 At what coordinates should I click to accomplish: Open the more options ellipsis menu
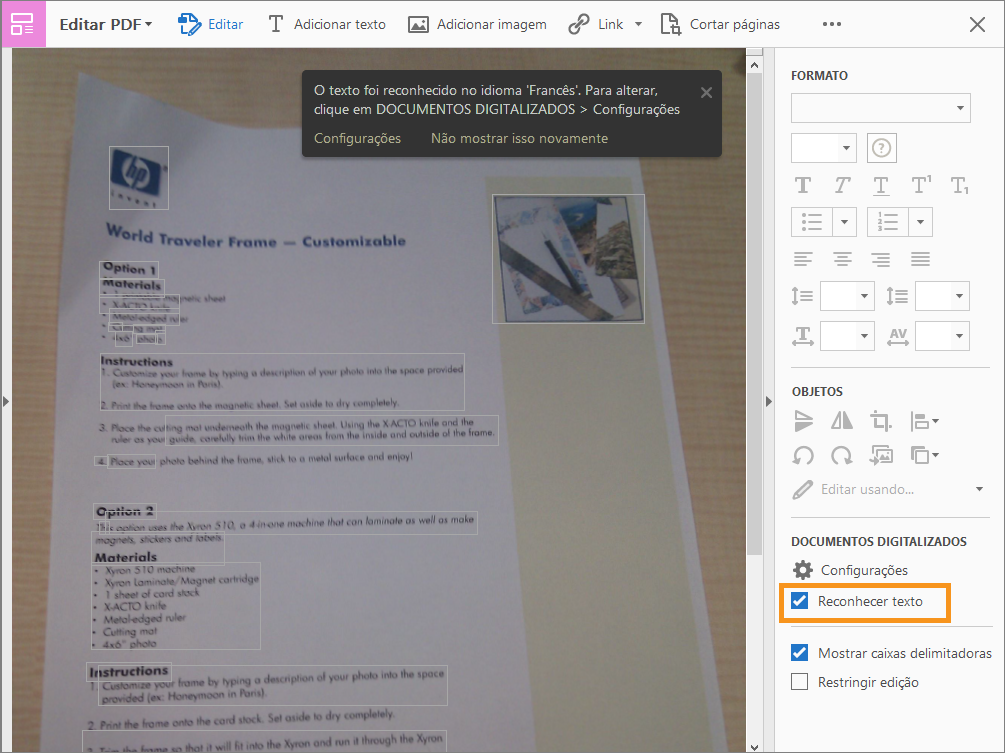tap(831, 24)
